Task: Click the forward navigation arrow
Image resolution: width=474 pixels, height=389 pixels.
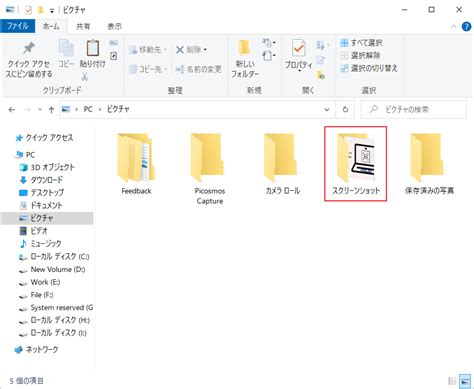Action: point(27,109)
